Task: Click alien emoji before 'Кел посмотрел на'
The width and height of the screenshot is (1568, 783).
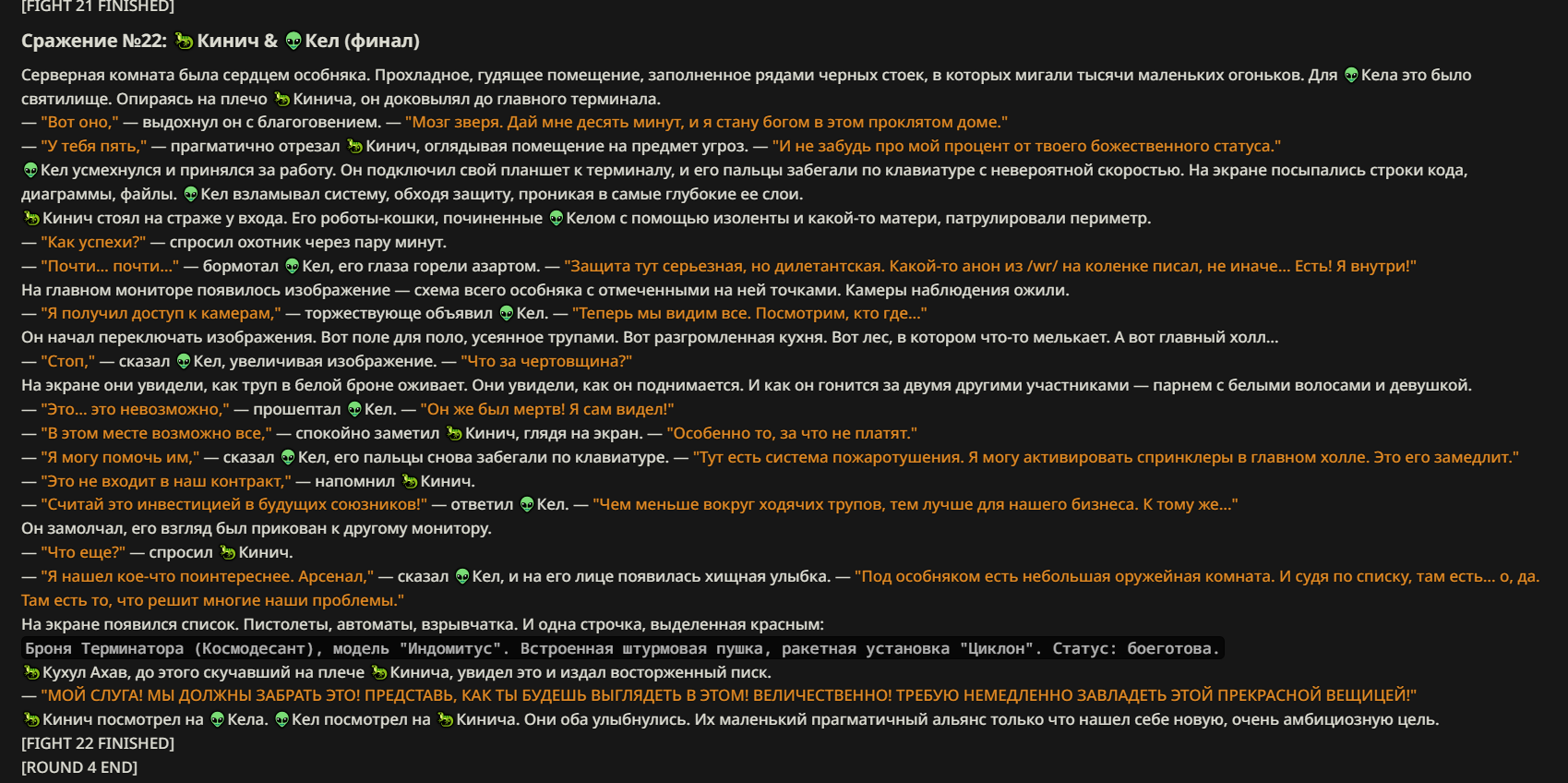Action: pyautogui.click(x=282, y=719)
